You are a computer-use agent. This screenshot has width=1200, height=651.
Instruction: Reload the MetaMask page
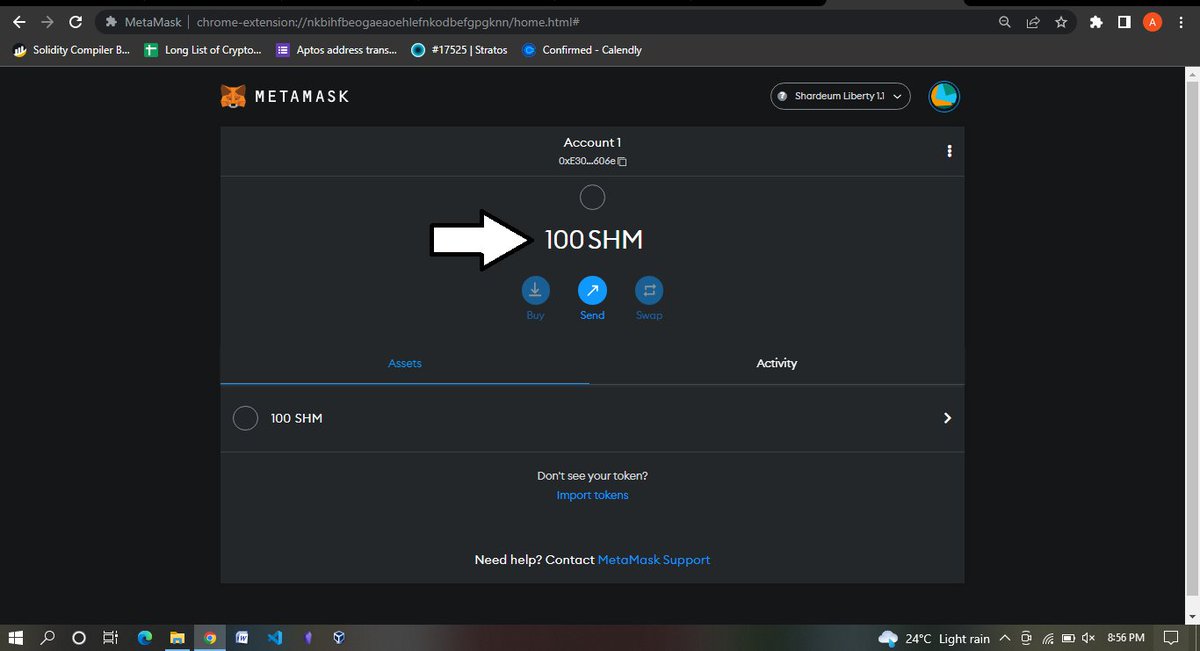click(x=75, y=21)
